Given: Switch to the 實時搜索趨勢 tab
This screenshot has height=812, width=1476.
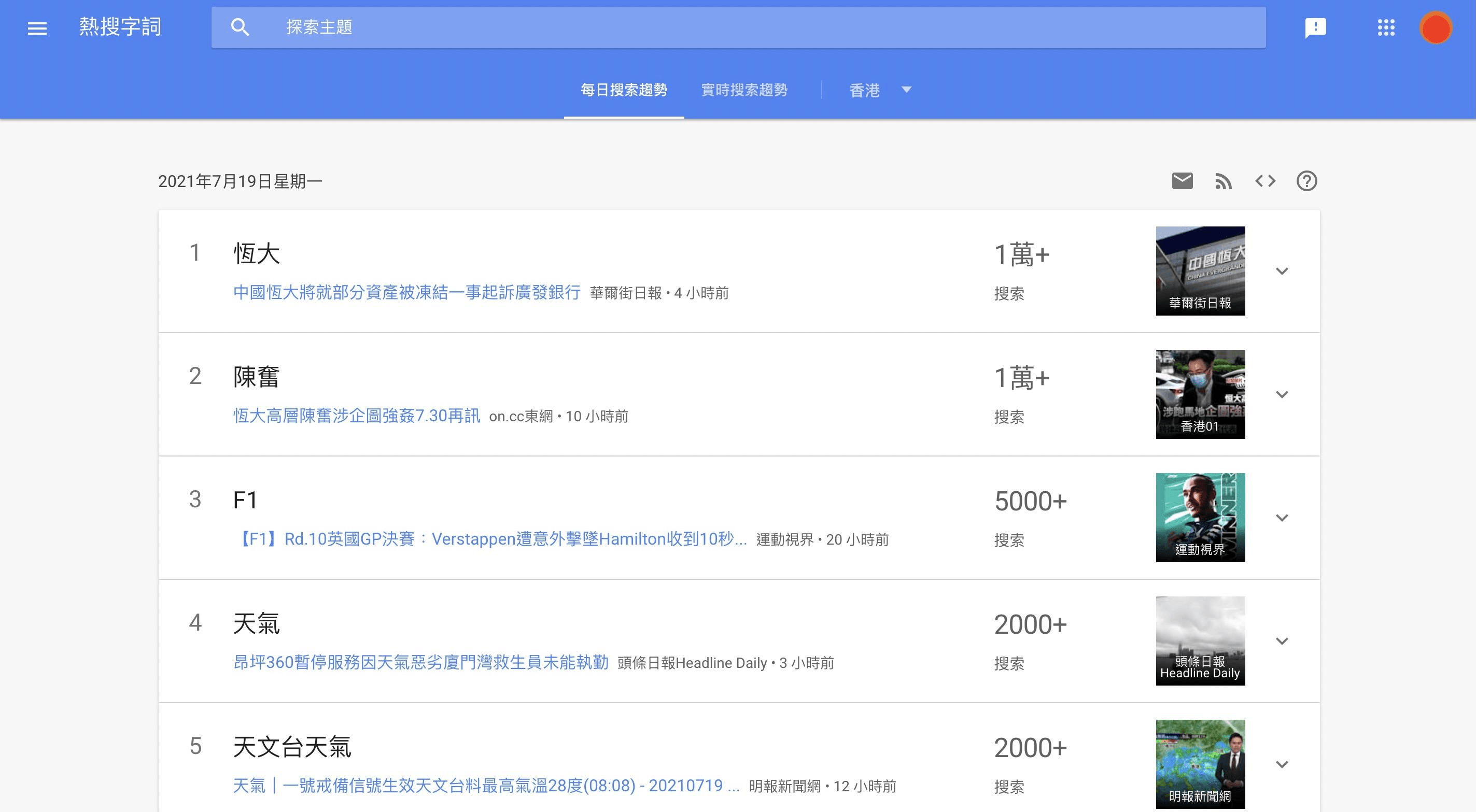Looking at the screenshot, I should pos(744,90).
